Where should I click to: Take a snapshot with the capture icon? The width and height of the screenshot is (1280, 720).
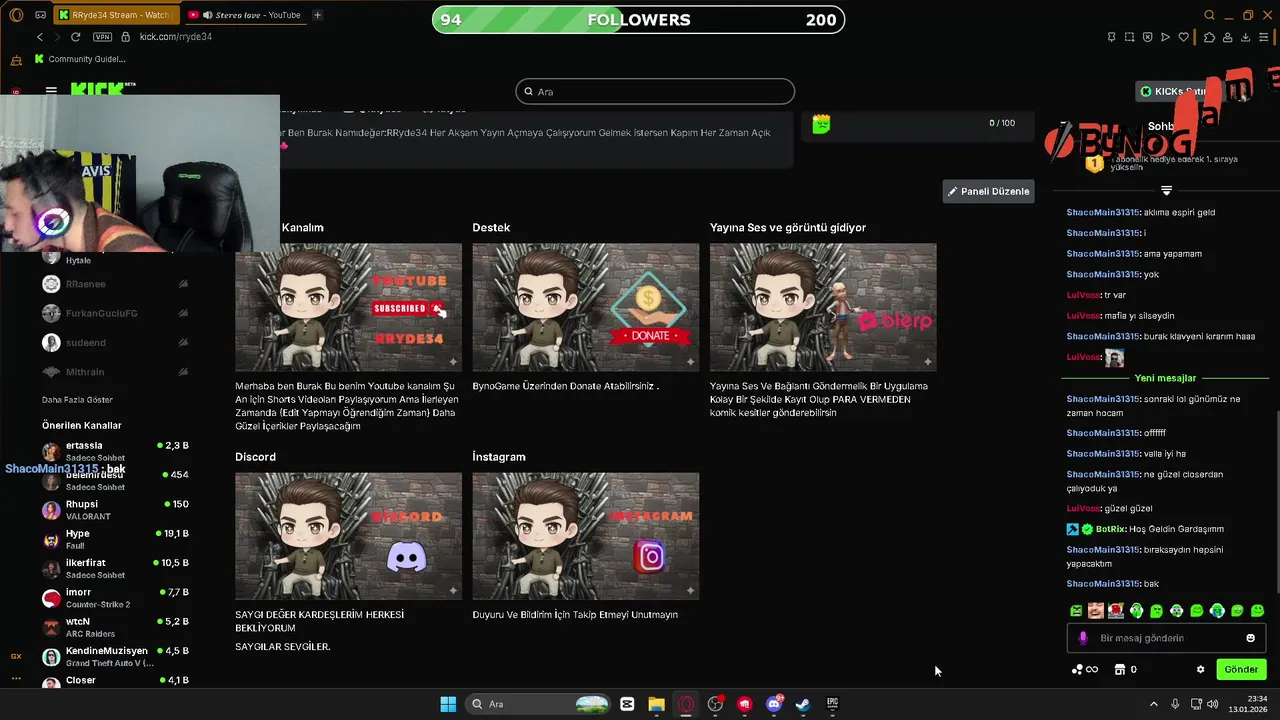[1130, 37]
